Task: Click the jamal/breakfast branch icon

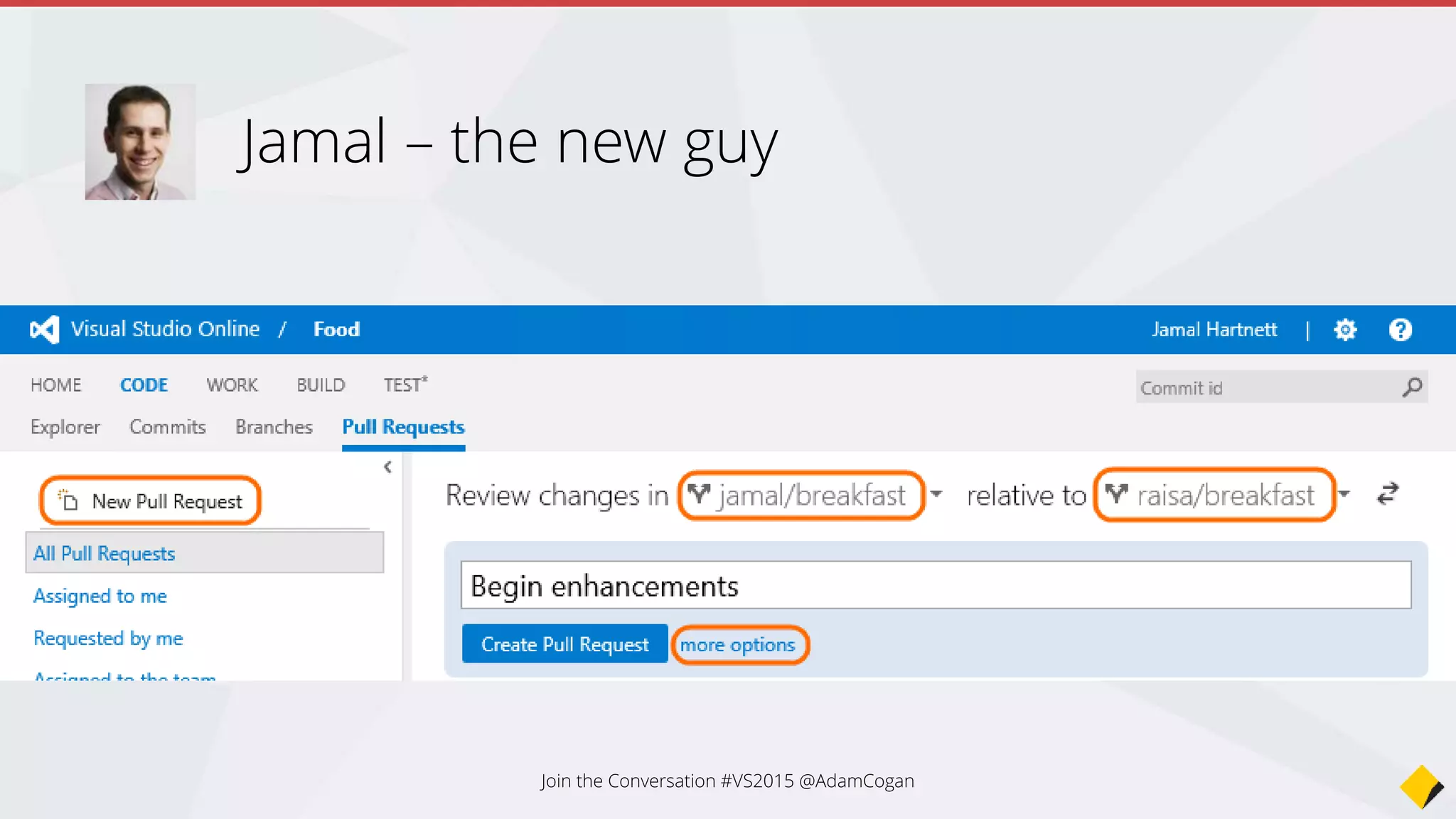Action: click(x=700, y=494)
